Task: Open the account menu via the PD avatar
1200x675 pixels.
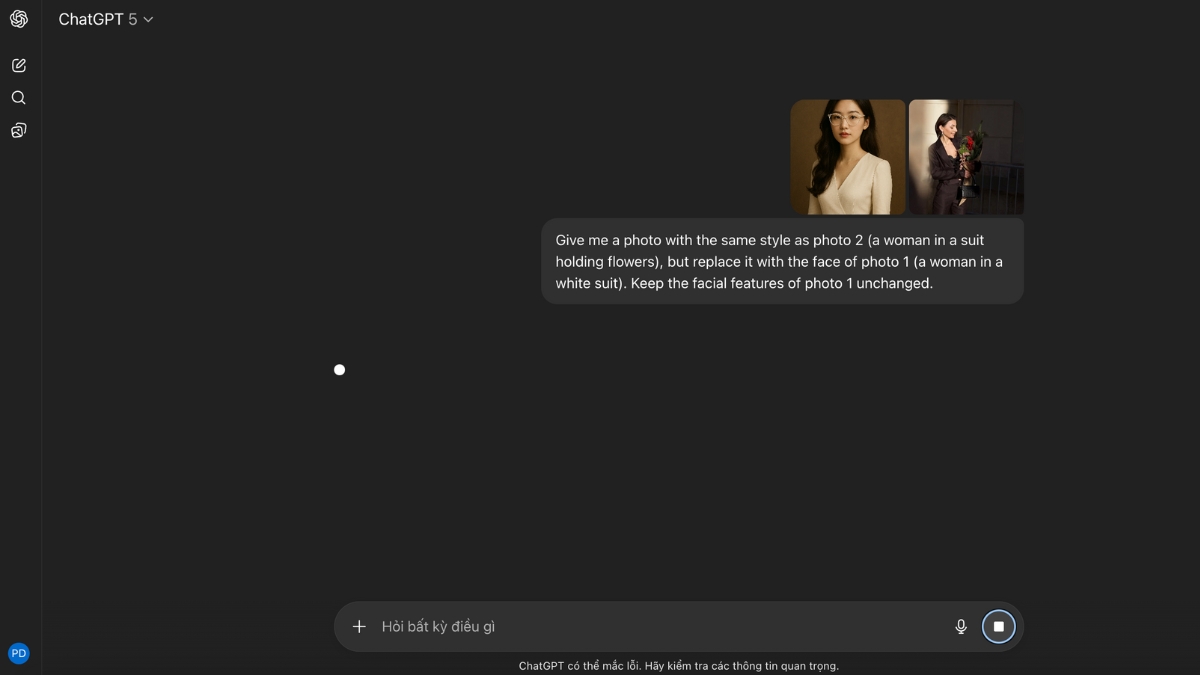Action: pos(18,652)
